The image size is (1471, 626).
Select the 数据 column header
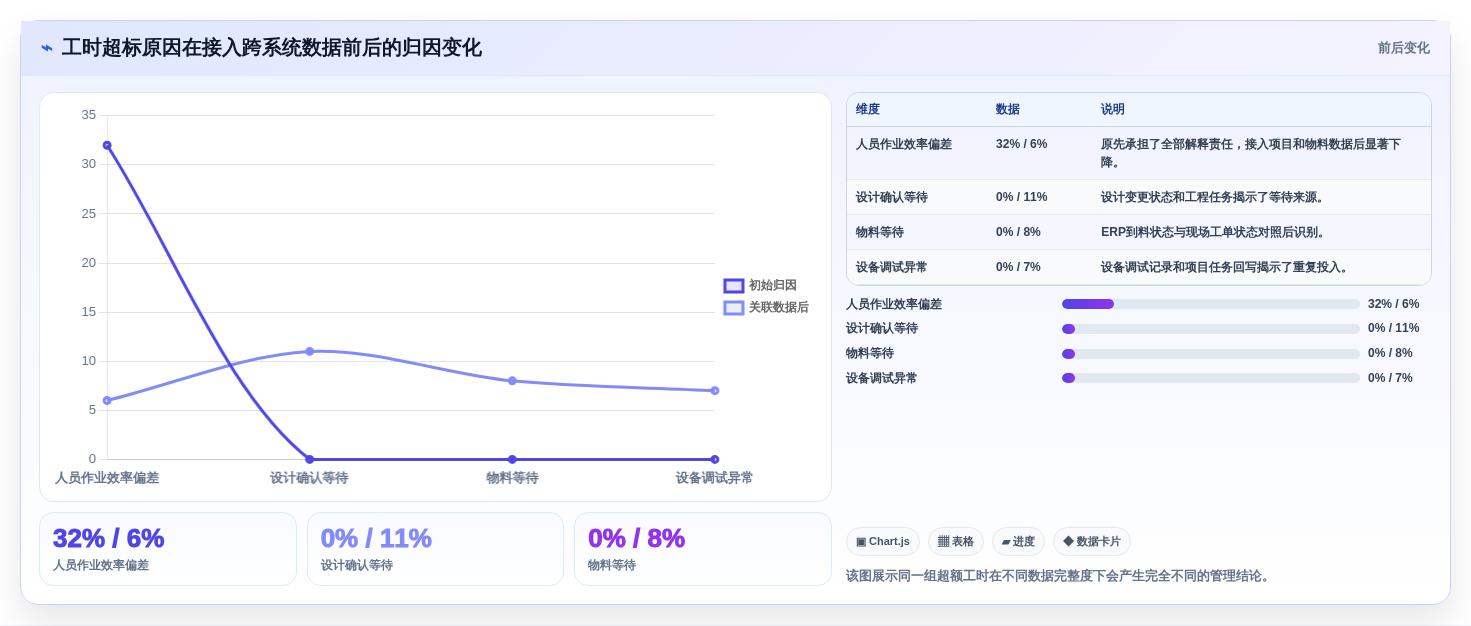tap(1008, 110)
